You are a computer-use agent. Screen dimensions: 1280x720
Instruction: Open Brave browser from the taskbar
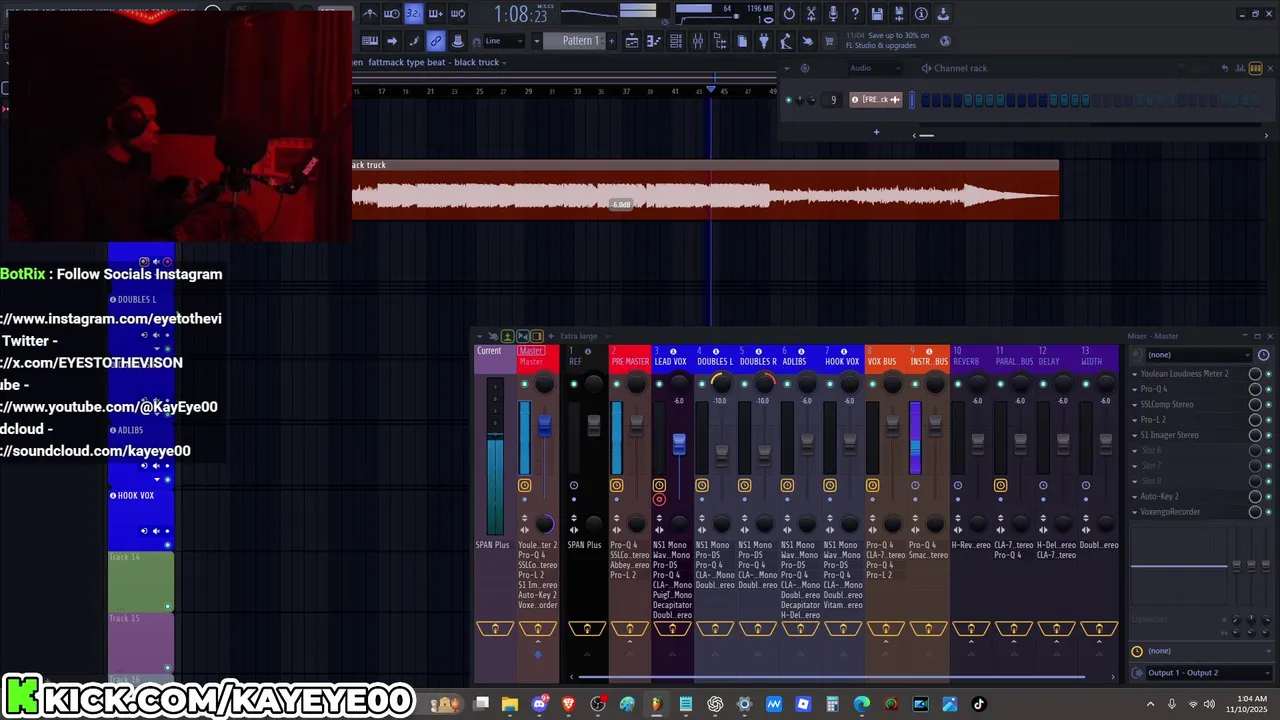click(569, 704)
